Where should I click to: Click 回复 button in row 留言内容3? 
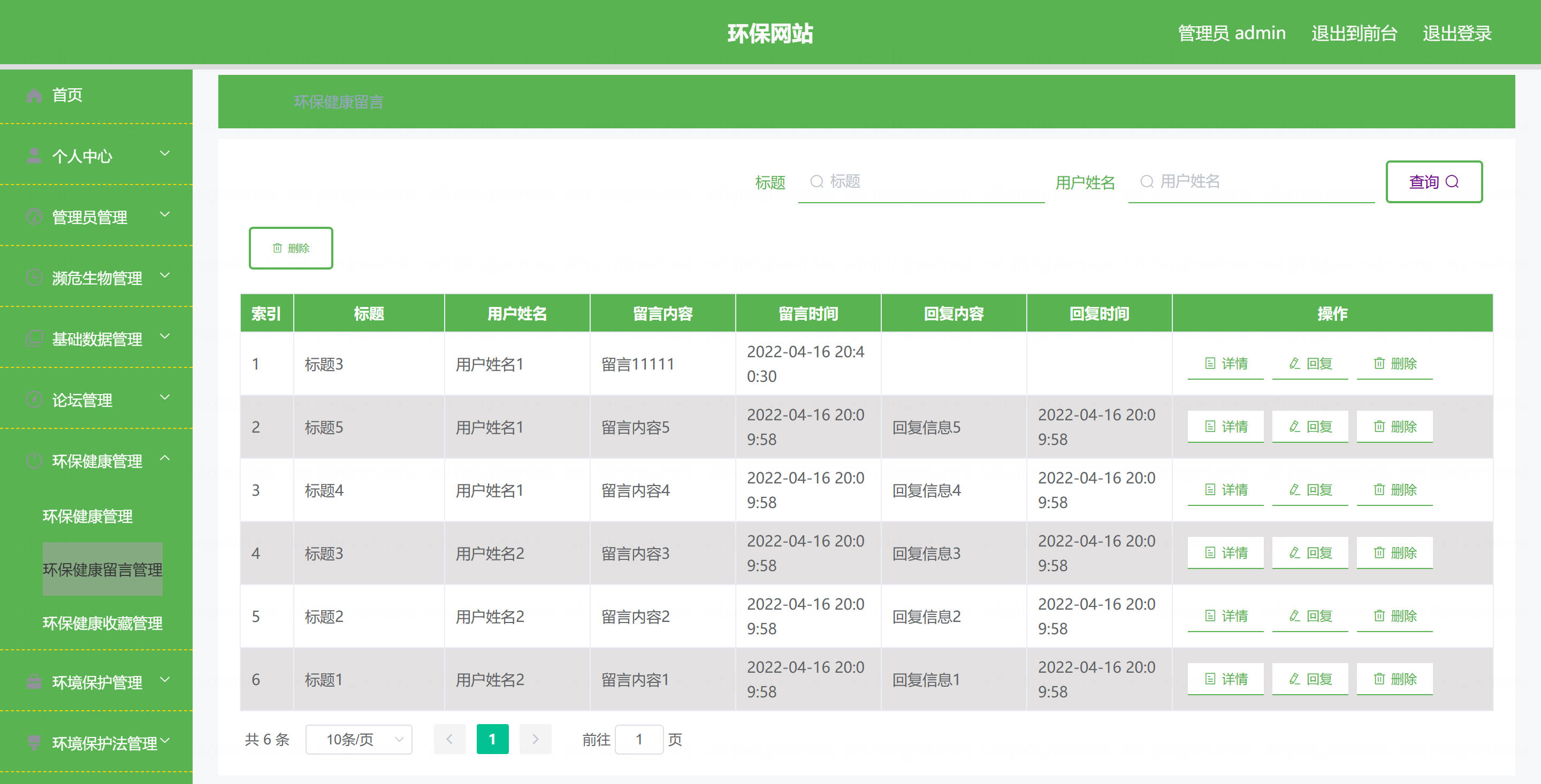[x=1310, y=552]
